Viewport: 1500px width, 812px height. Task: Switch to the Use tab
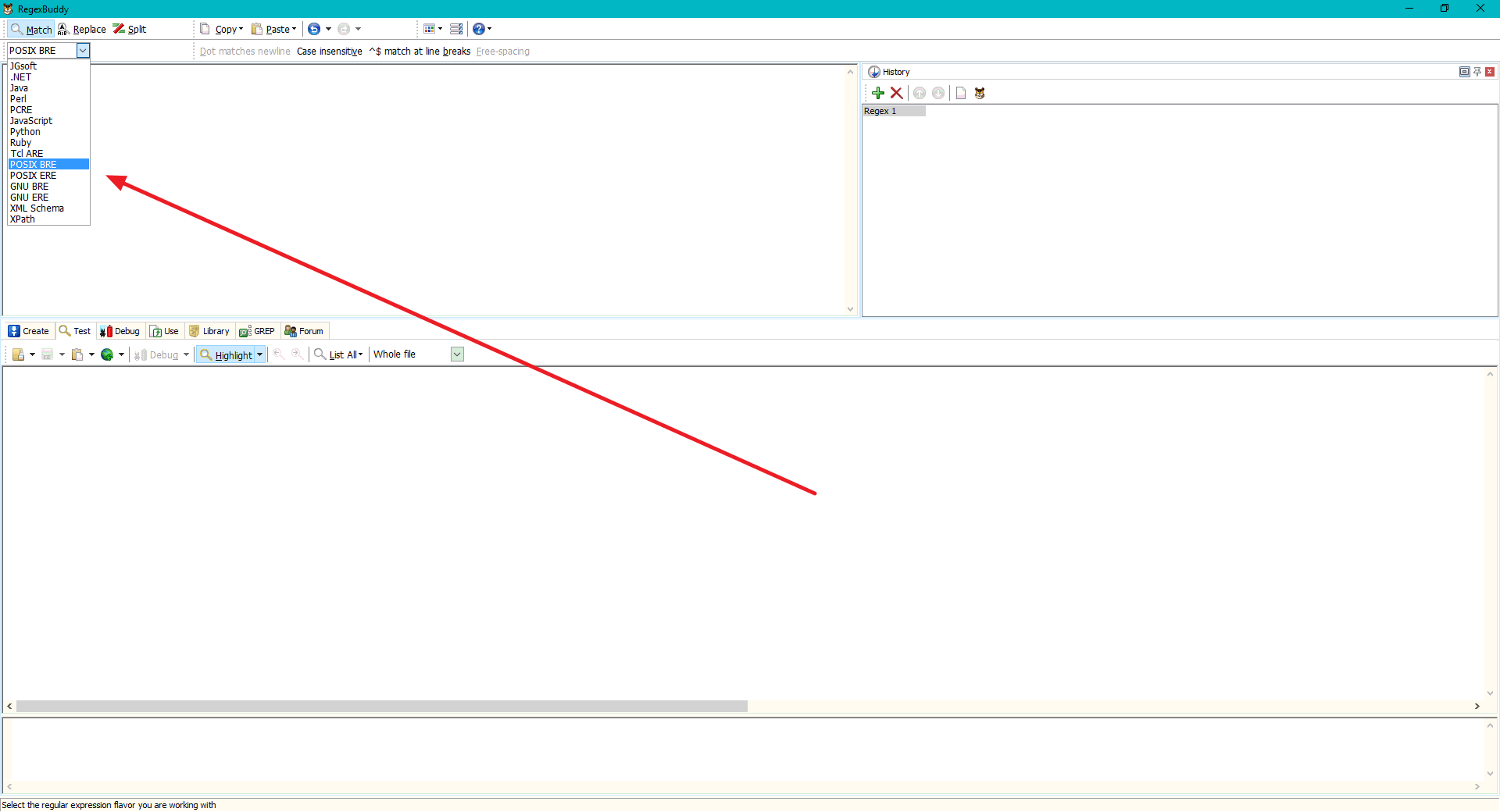tap(165, 331)
